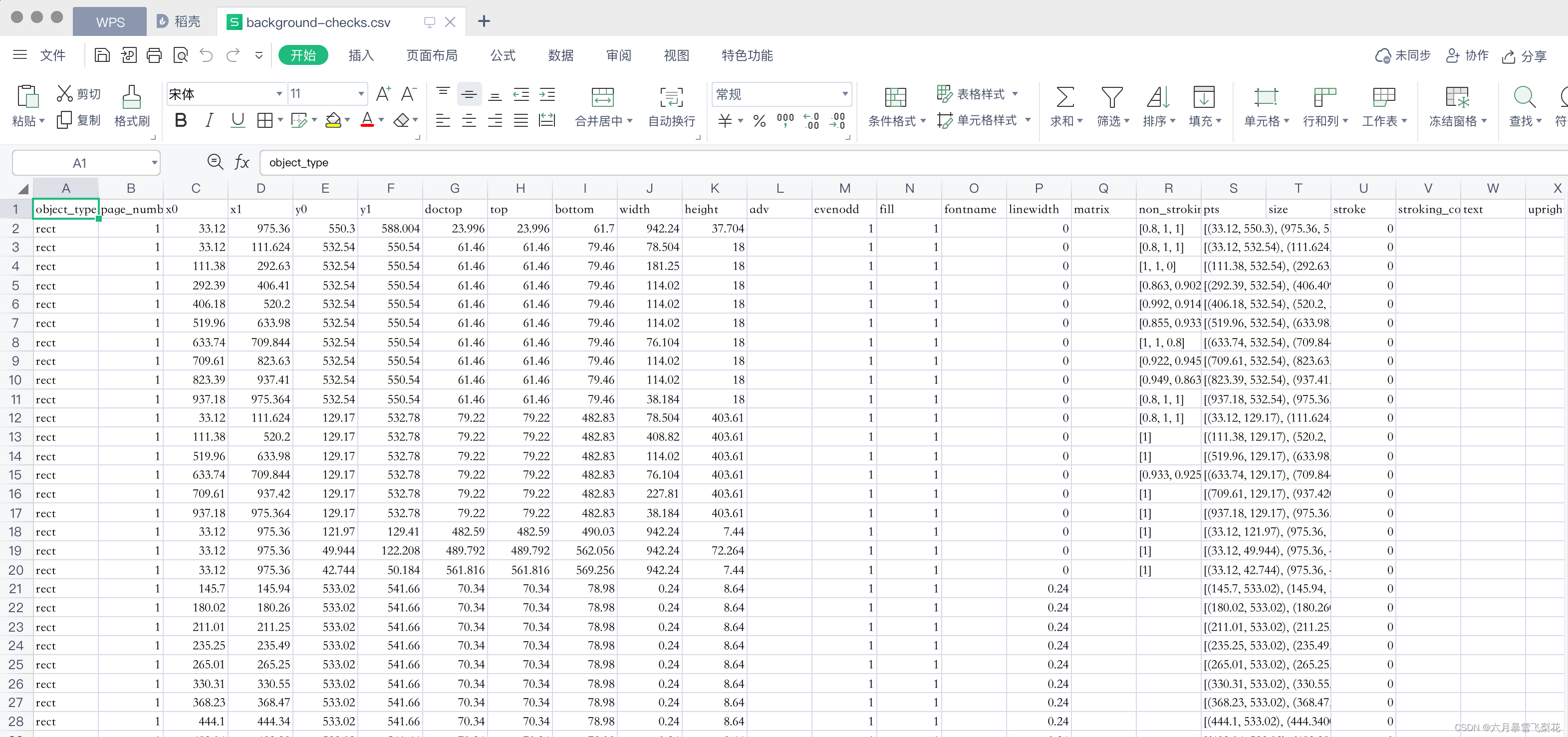Select column header G

pos(455,188)
